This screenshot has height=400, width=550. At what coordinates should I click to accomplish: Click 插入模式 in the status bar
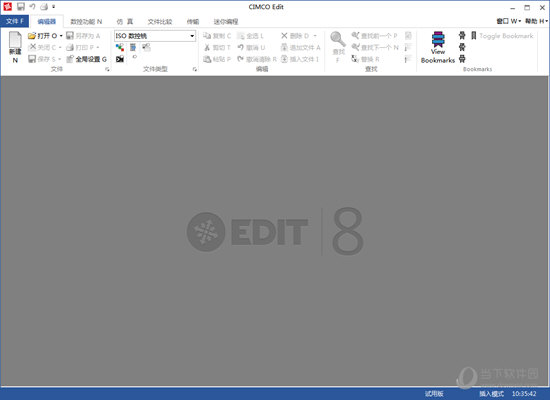(491, 394)
